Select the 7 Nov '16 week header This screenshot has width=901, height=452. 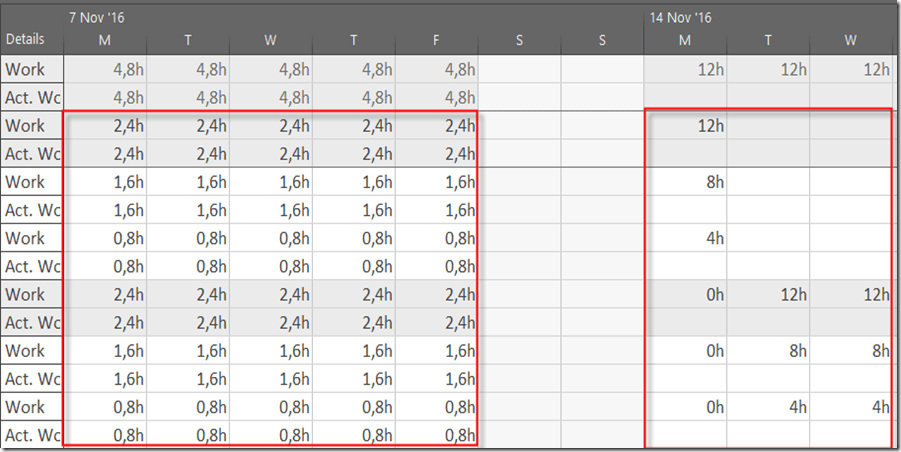click(96, 18)
